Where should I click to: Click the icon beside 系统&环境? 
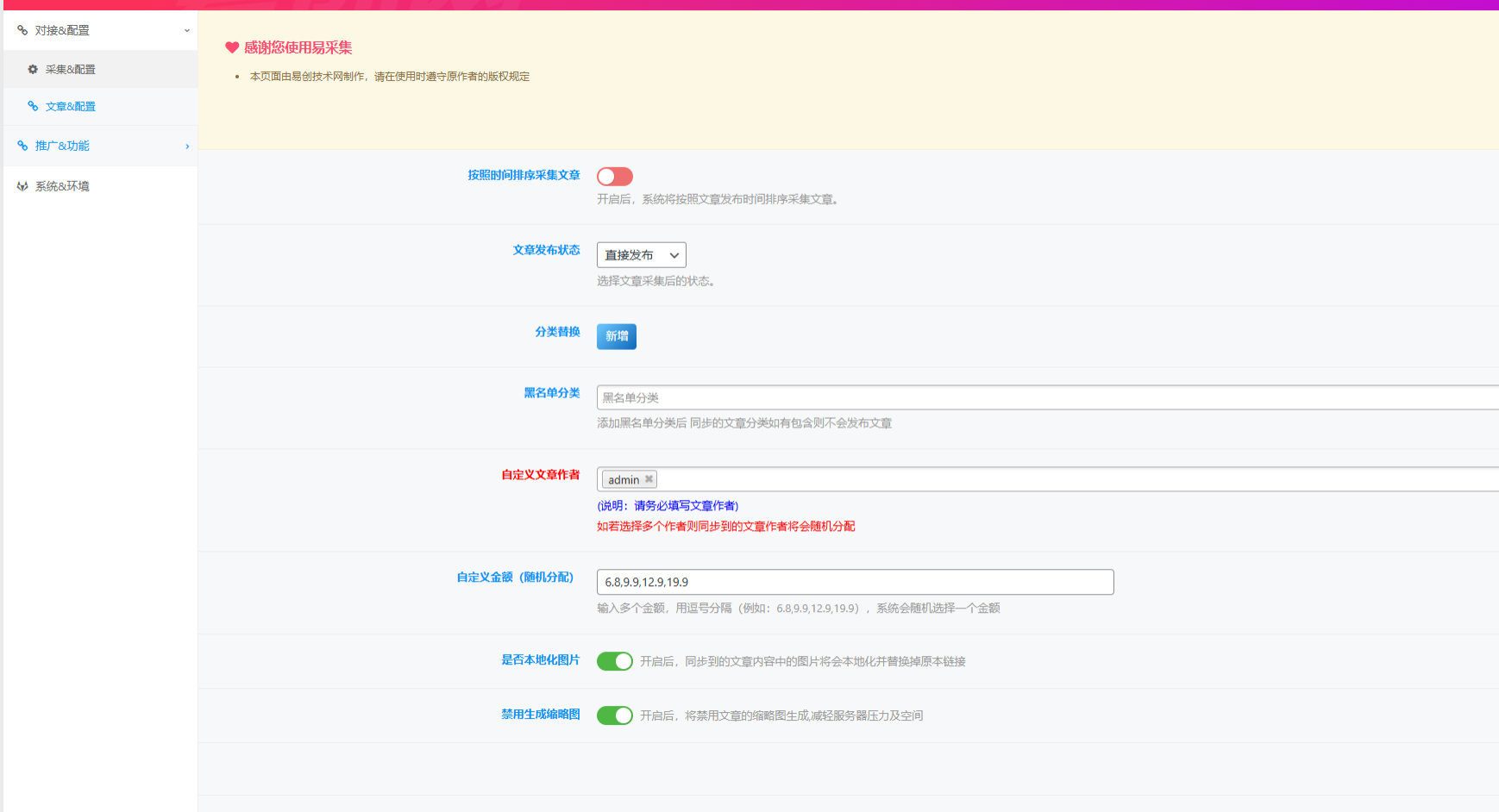point(22,186)
